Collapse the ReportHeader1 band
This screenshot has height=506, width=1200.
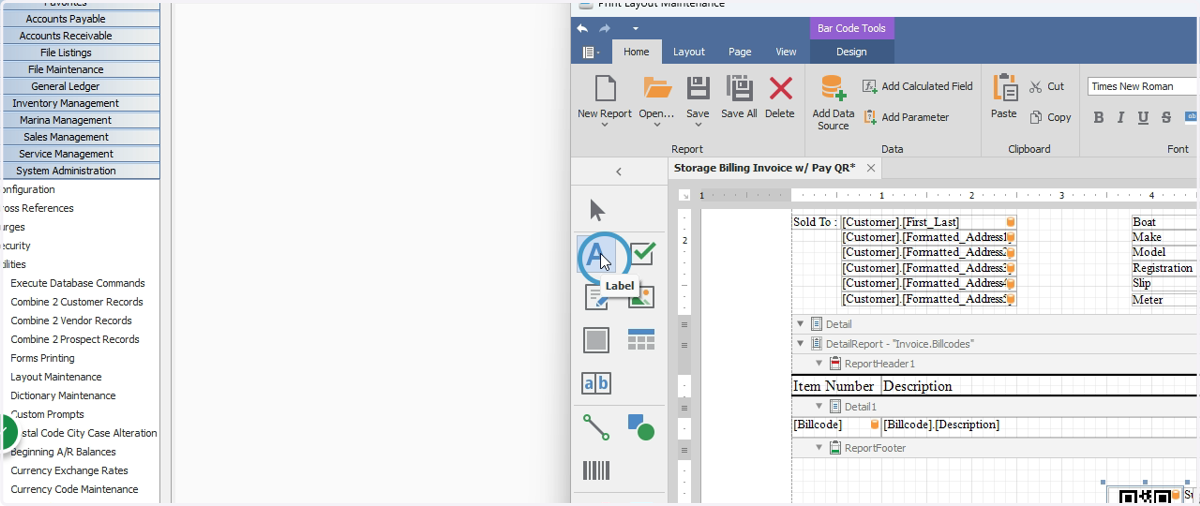pos(819,363)
